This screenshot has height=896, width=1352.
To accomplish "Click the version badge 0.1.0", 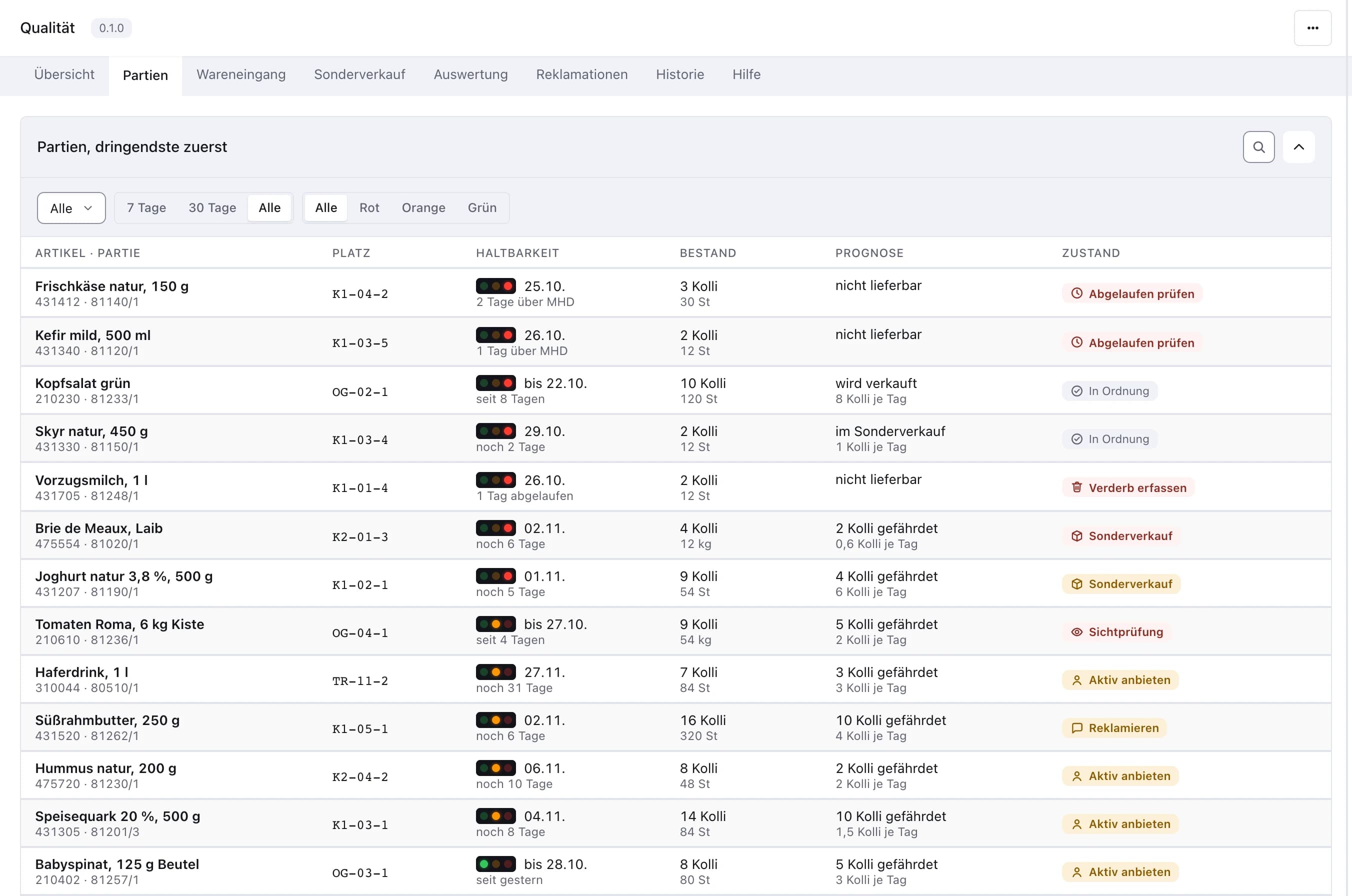I will 111,28.
